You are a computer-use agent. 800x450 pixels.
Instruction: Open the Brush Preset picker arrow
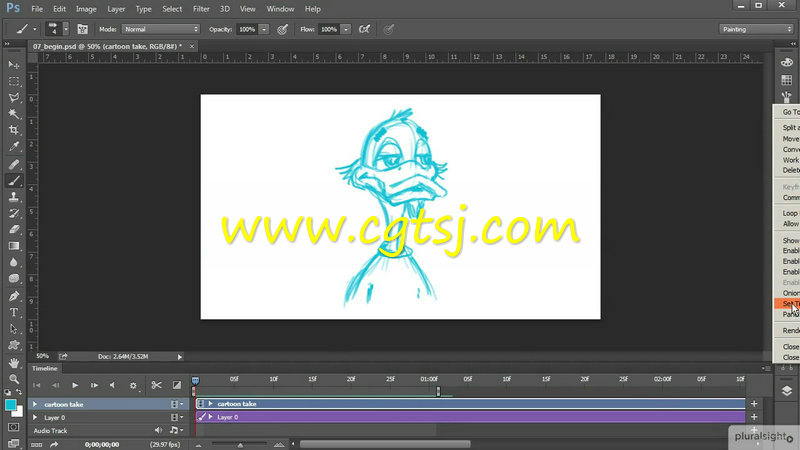tap(66, 29)
